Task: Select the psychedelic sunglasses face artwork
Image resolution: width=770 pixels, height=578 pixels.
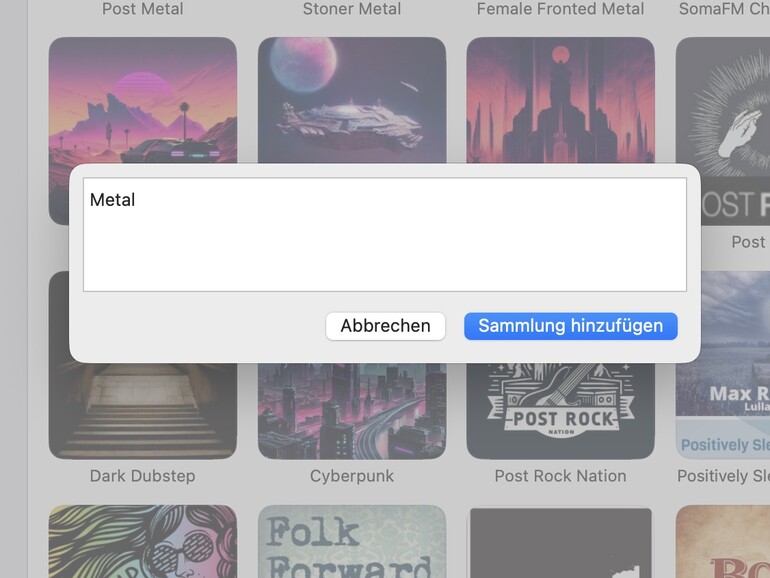Action: [x=143, y=542]
